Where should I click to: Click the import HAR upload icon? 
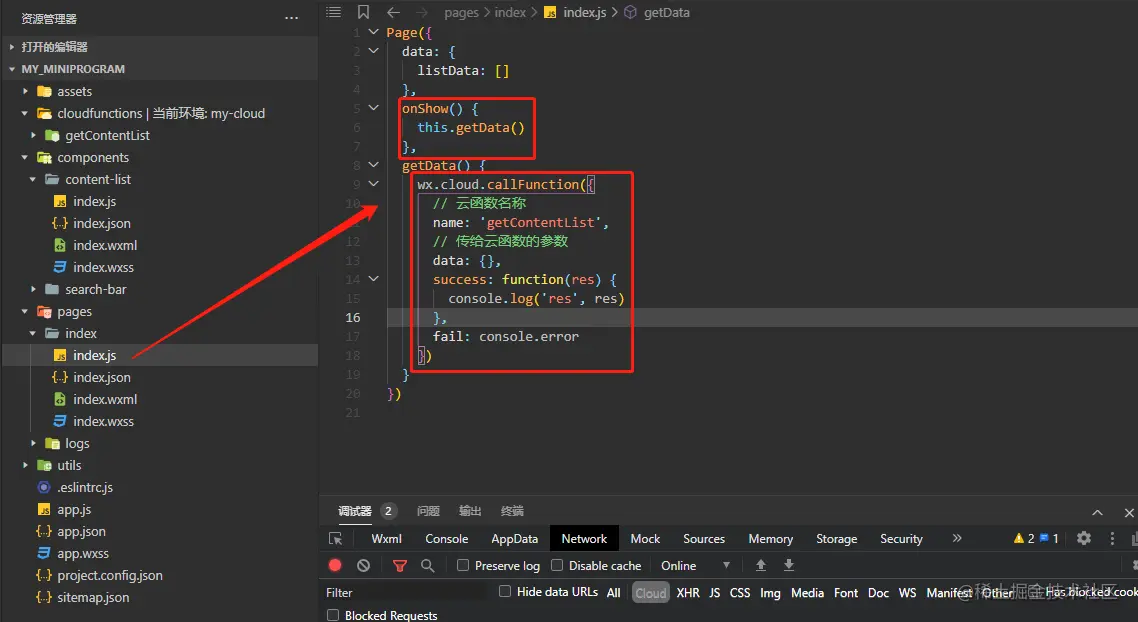point(761,565)
